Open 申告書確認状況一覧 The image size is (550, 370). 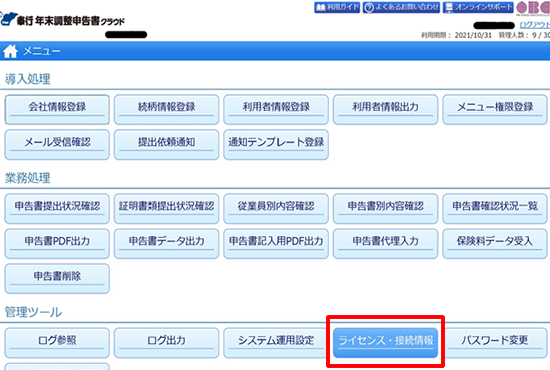[495, 209]
